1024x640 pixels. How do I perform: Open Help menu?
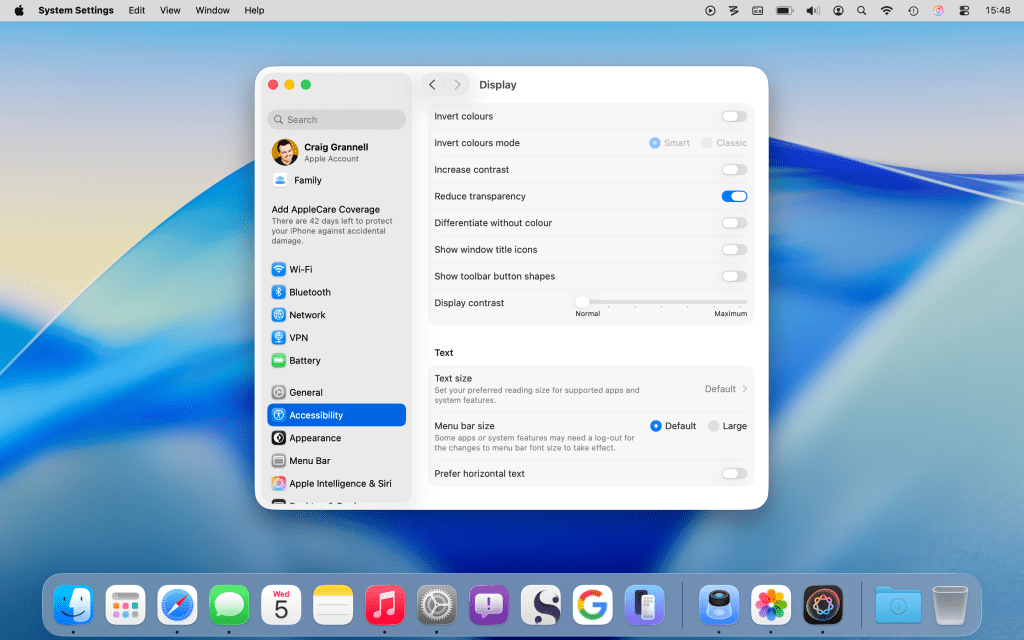(254, 10)
